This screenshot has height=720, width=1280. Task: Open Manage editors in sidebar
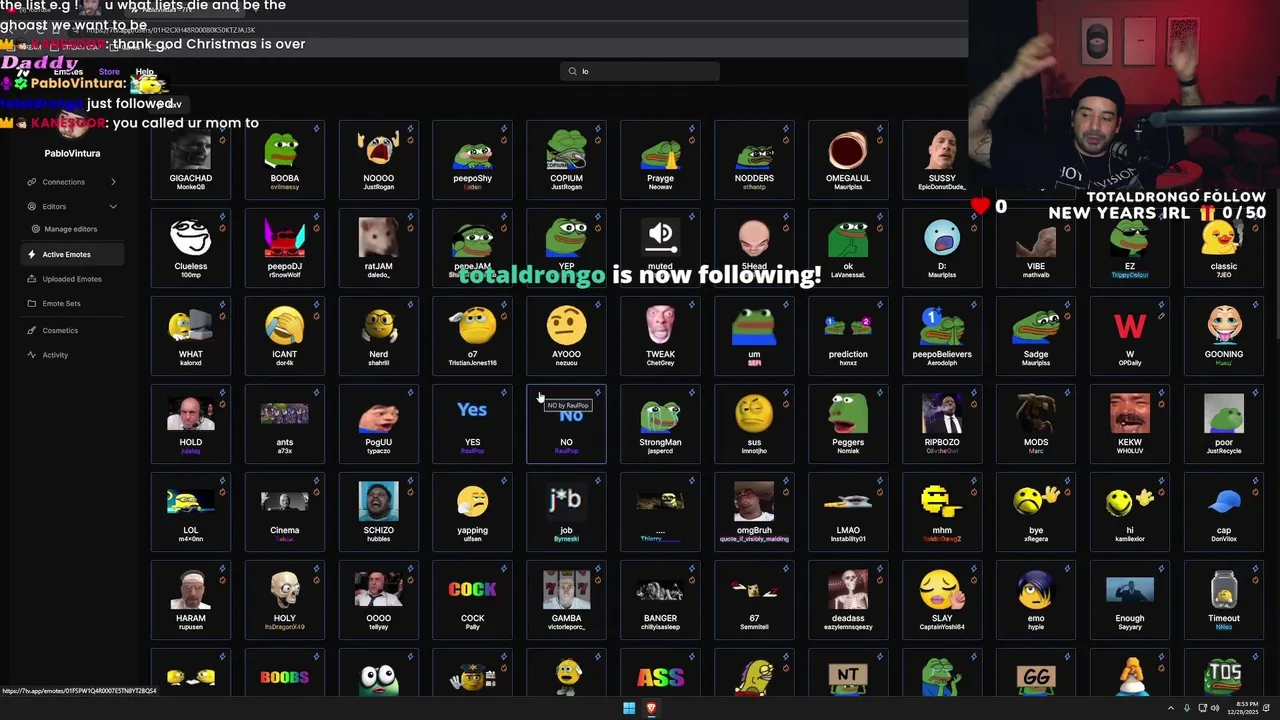click(x=71, y=229)
